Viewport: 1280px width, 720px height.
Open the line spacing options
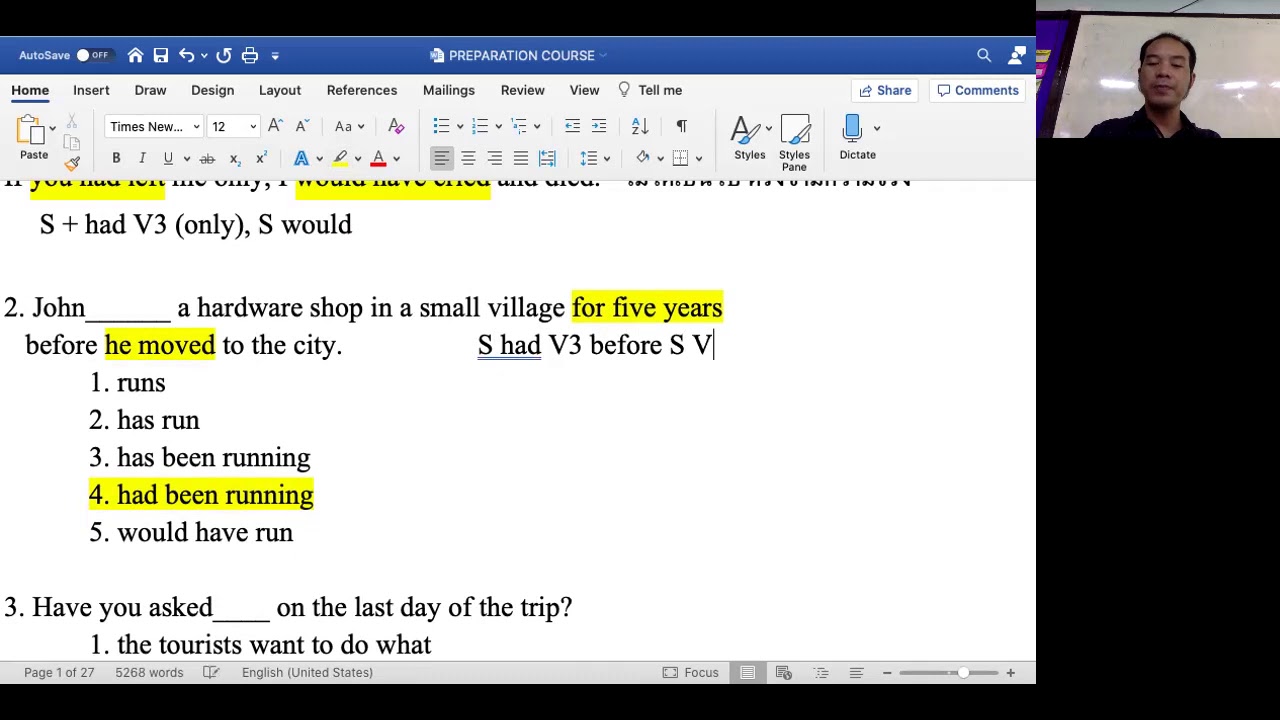589,159
